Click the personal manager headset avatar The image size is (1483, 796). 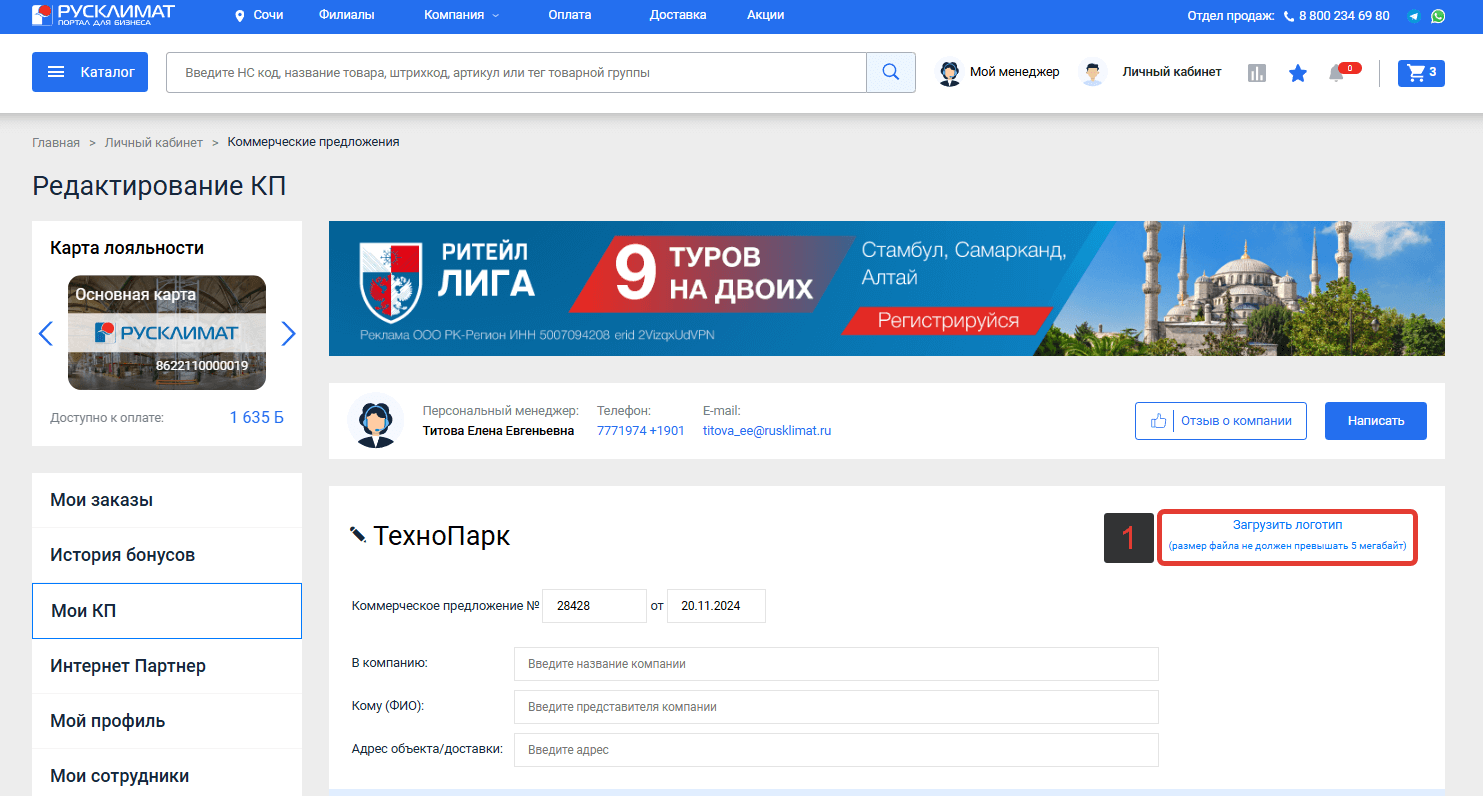(x=375, y=421)
